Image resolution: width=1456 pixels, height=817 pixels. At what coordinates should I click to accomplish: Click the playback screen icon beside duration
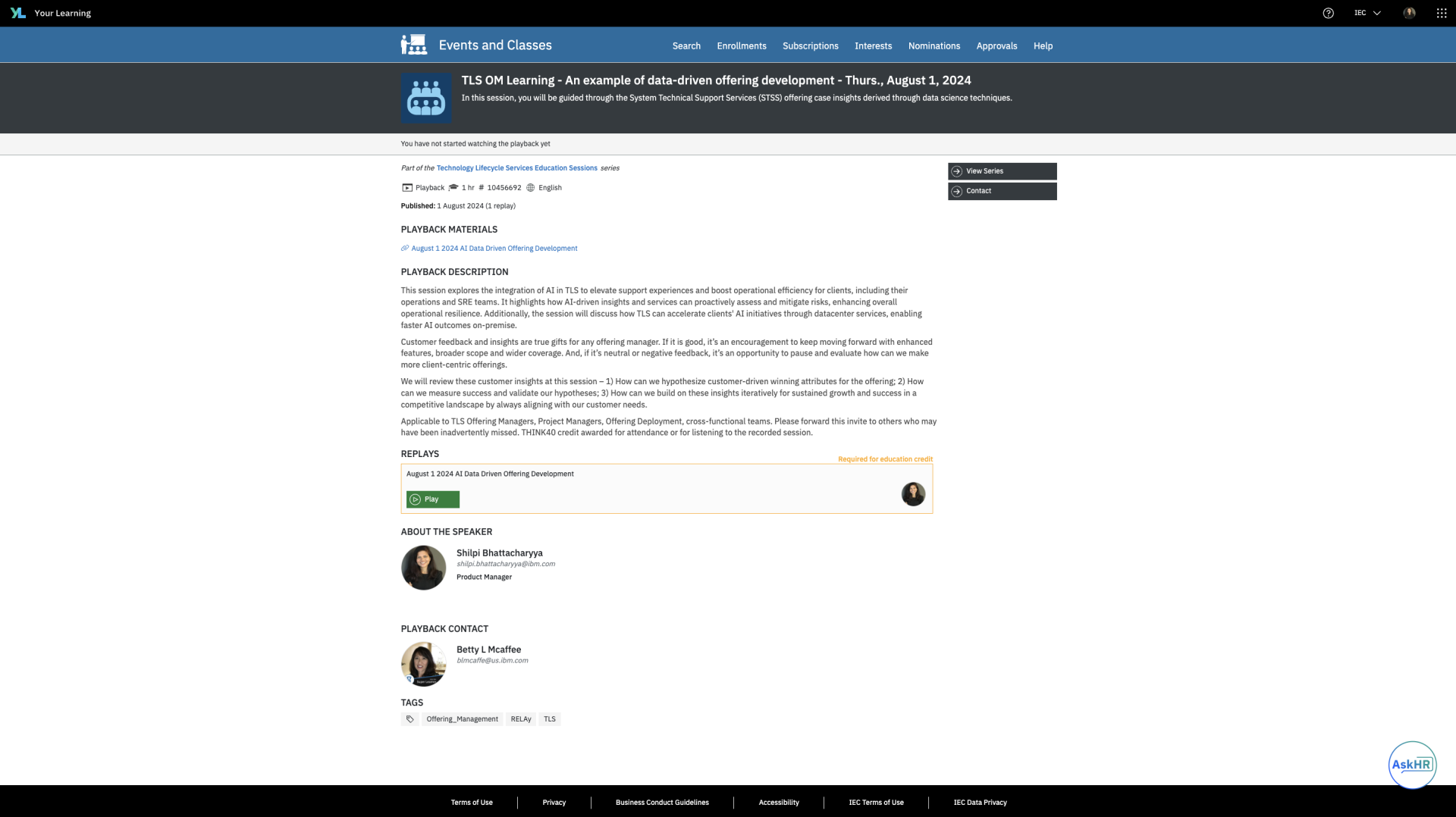point(406,187)
